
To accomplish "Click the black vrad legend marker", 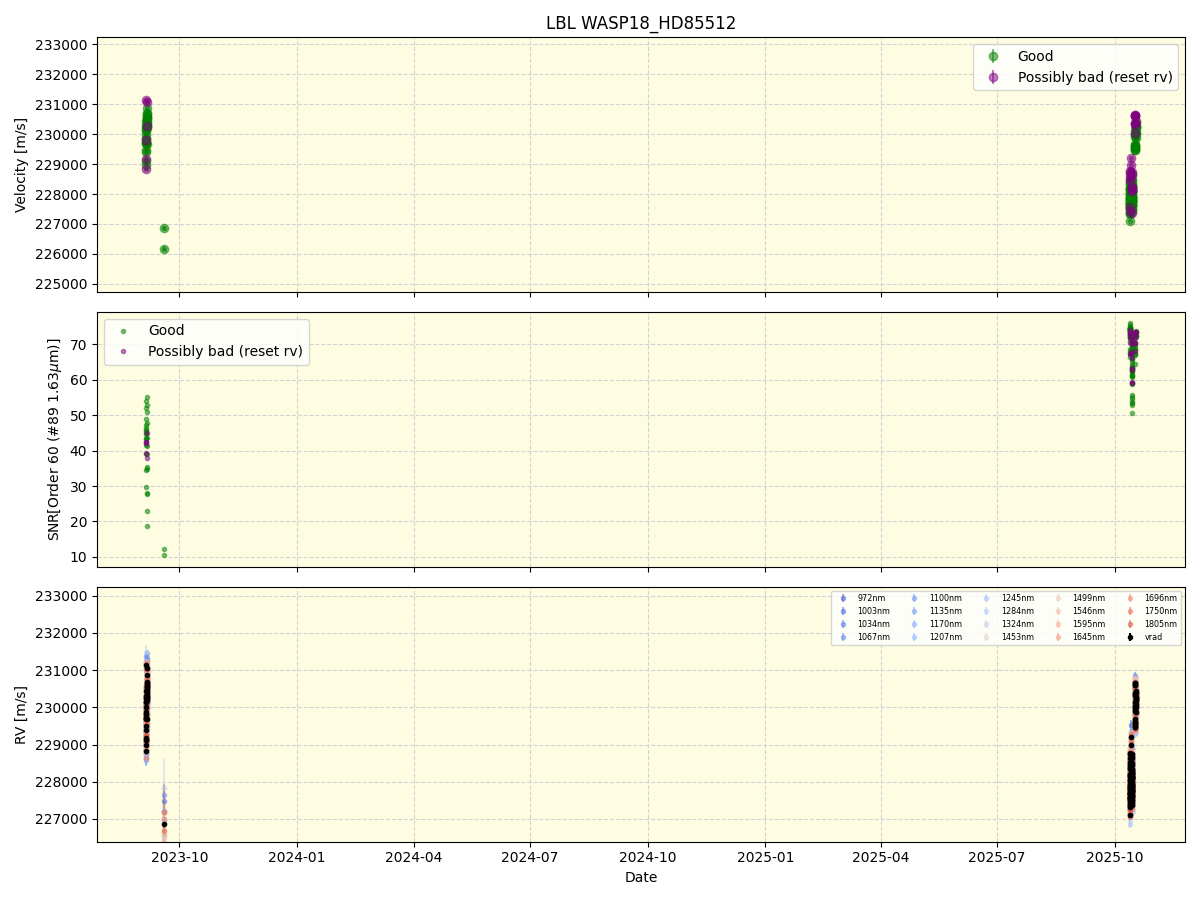I will (x=1130, y=637).
